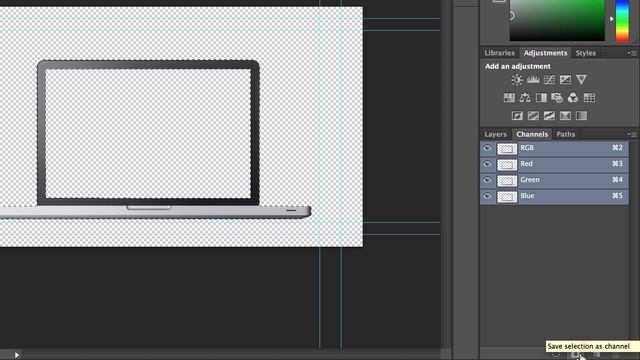The height and width of the screenshot is (360, 640).
Task: Add a Color Balance adjustment
Action: tap(525, 98)
